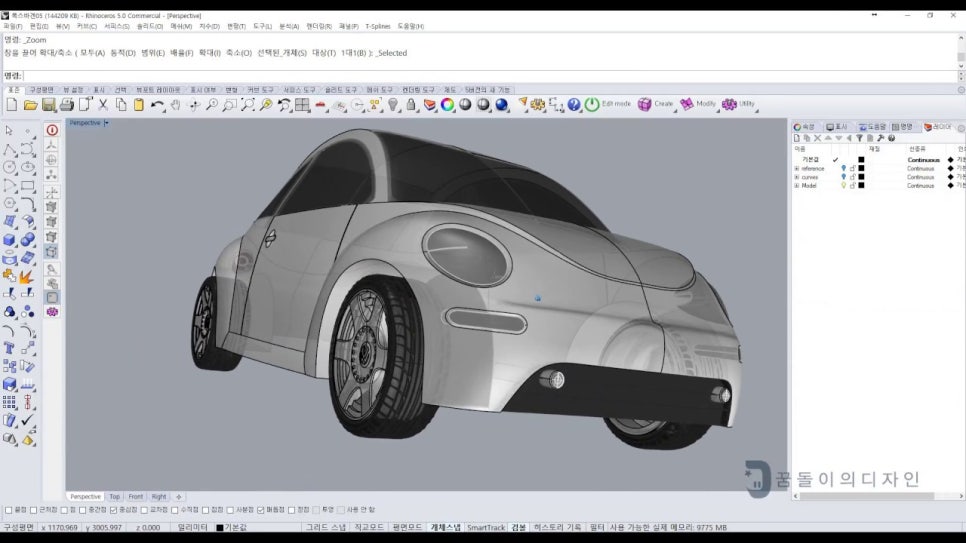Click the color wheel properties icon
This screenshot has width=966, height=543.
tap(447, 105)
